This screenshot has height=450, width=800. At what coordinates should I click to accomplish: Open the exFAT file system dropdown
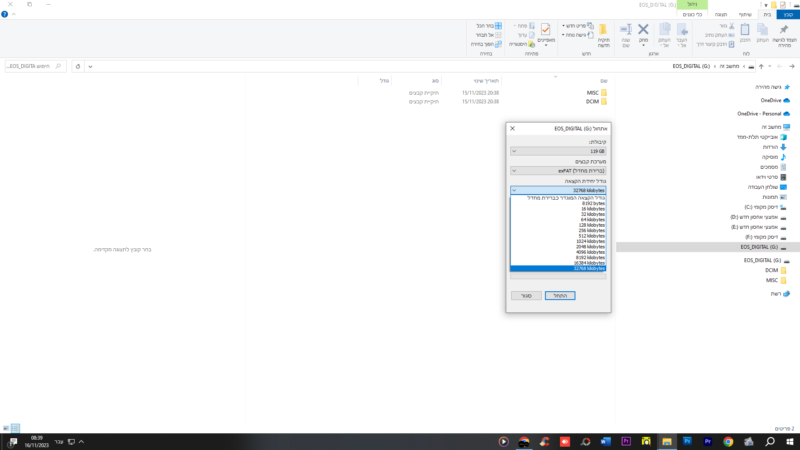pos(558,171)
